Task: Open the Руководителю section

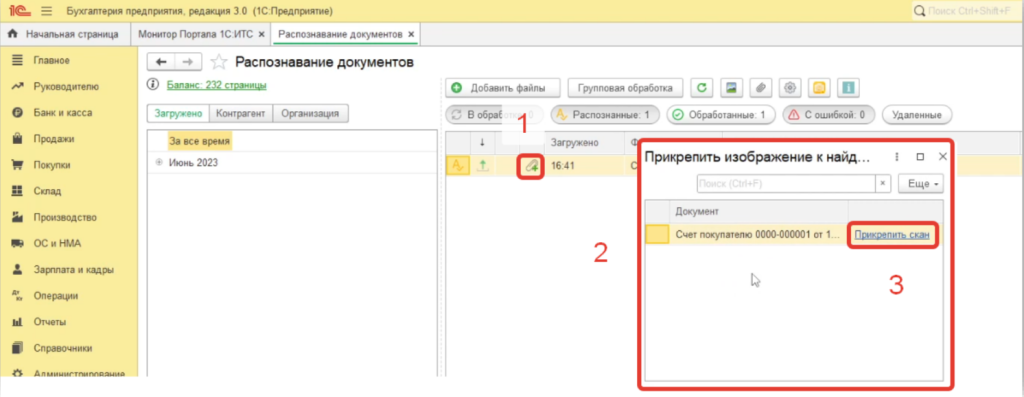Action: coord(65,86)
